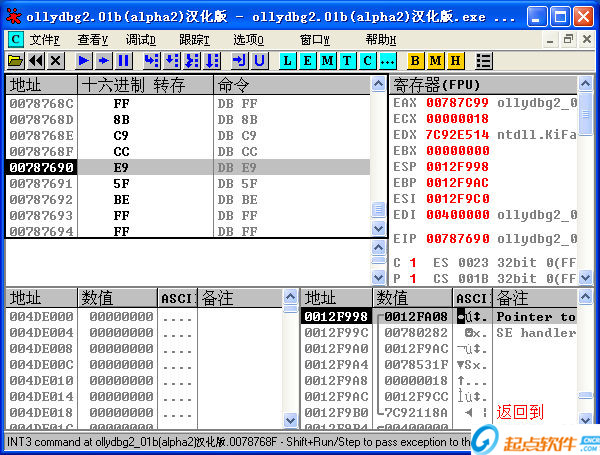Select disassembly row 0078768F
This screenshot has width=600, height=455.
click(188, 152)
